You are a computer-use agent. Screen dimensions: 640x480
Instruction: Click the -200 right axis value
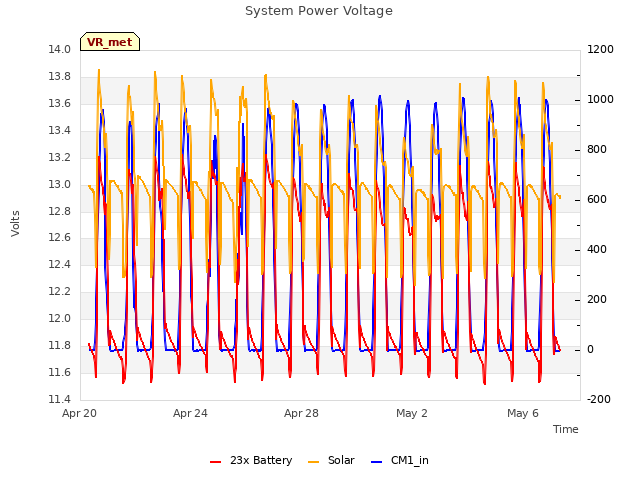(599, 400)
